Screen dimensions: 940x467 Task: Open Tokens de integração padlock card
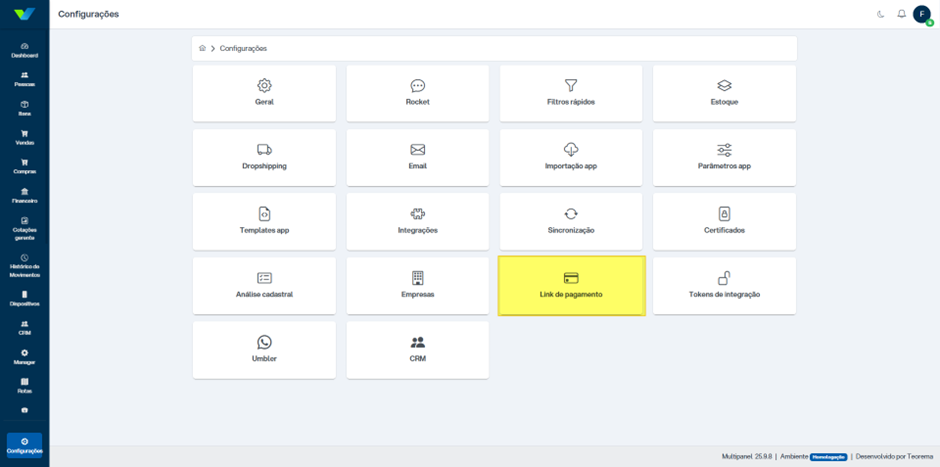pos(724,285)
